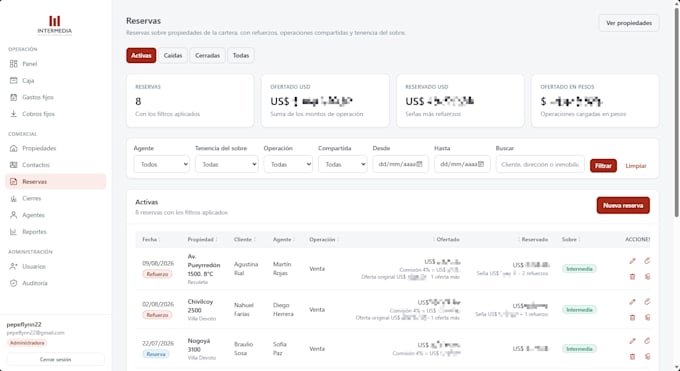
Task: Click the Intermedia logo at top left
Action: [x=55, y=25]
